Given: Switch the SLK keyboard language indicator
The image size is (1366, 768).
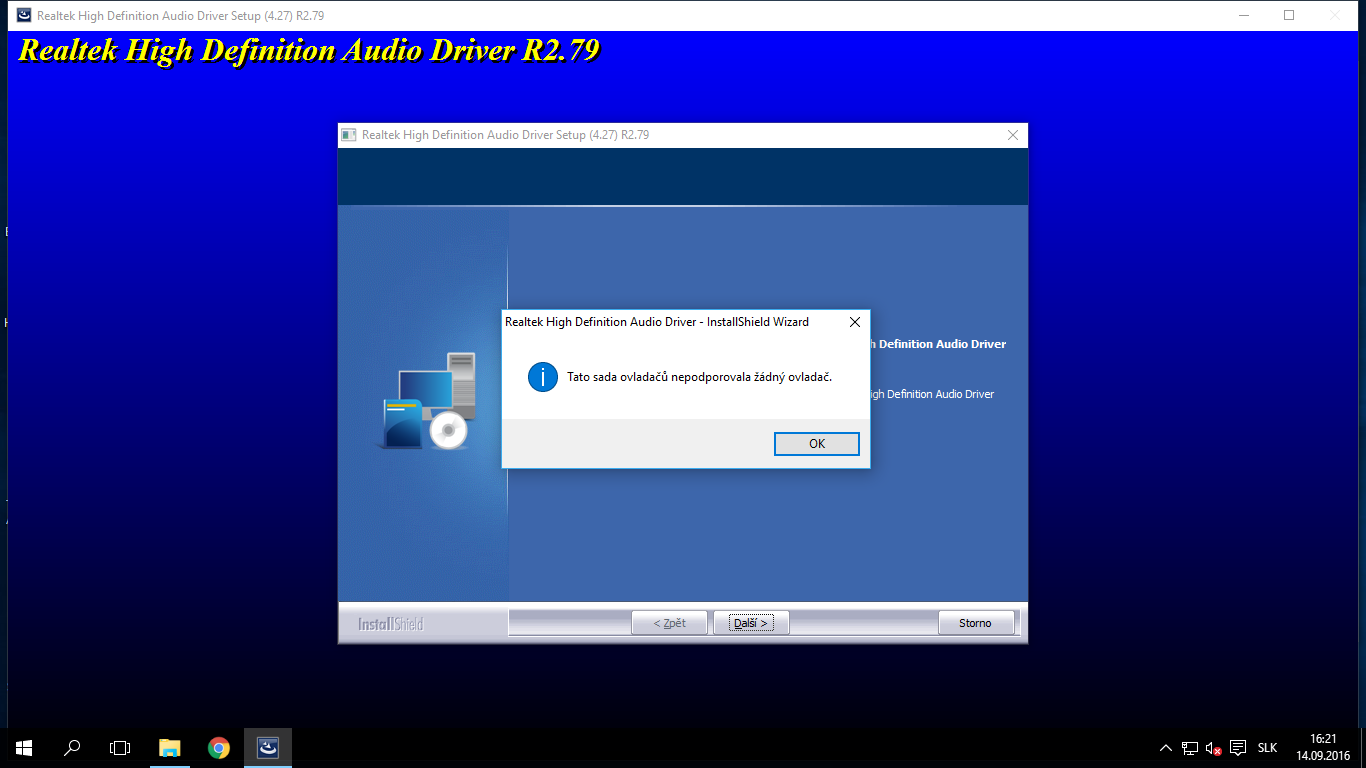Looking at the screenshot, I should pos(1267,748).
